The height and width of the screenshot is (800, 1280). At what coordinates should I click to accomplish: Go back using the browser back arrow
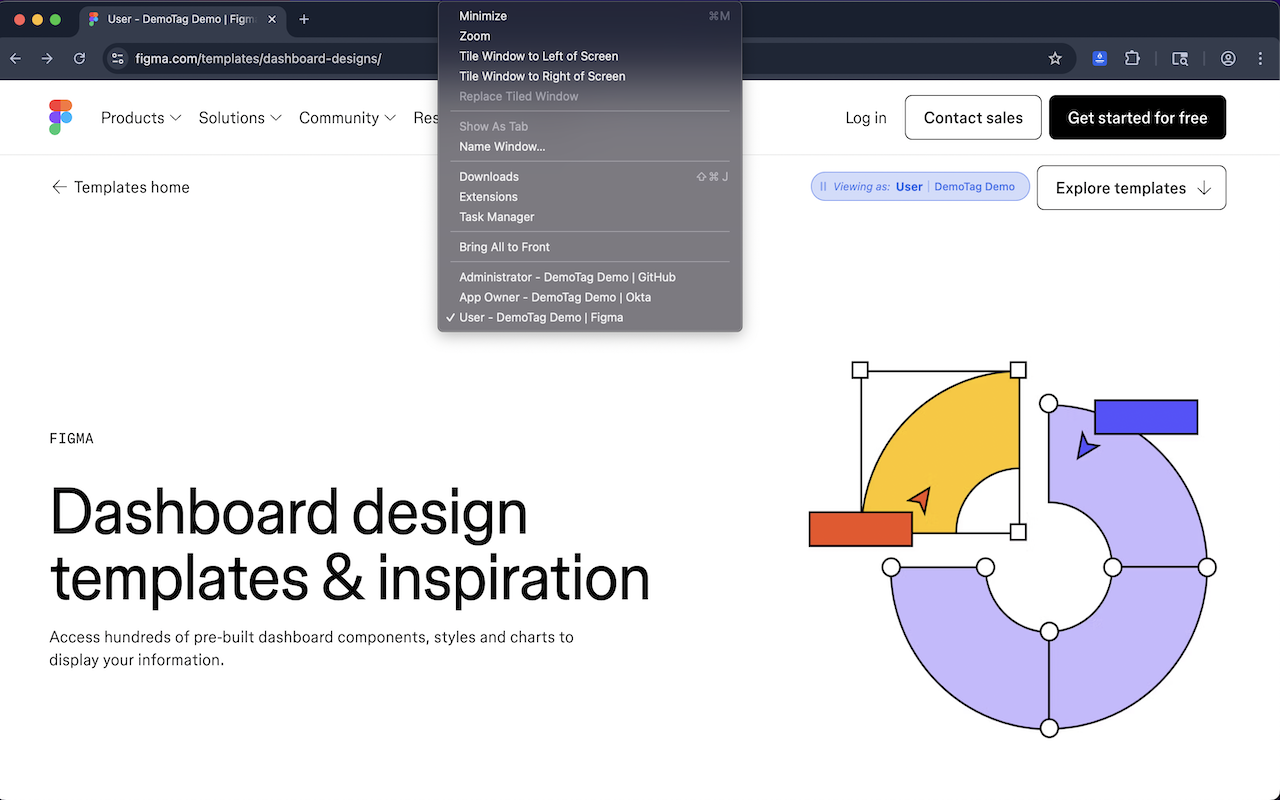(15, 59)
